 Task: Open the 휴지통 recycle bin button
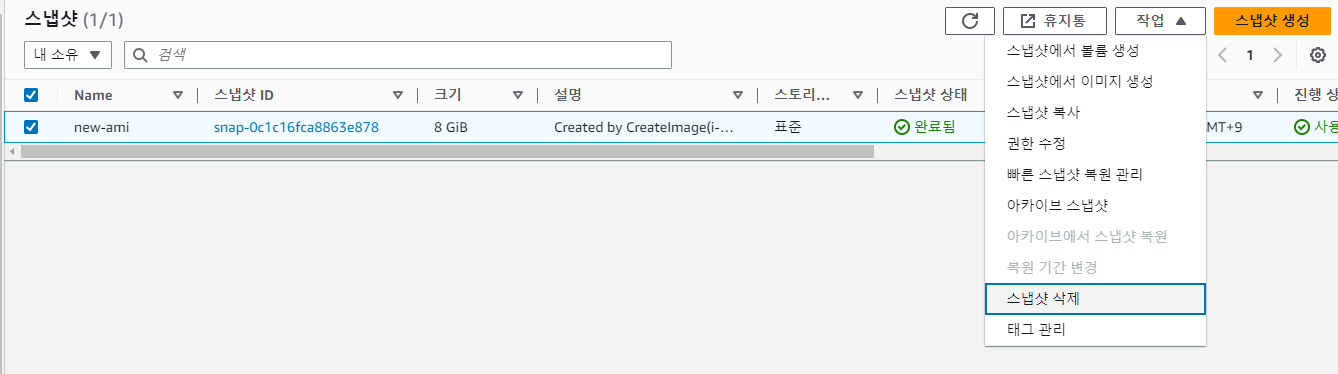click(x=1055, y=21)
